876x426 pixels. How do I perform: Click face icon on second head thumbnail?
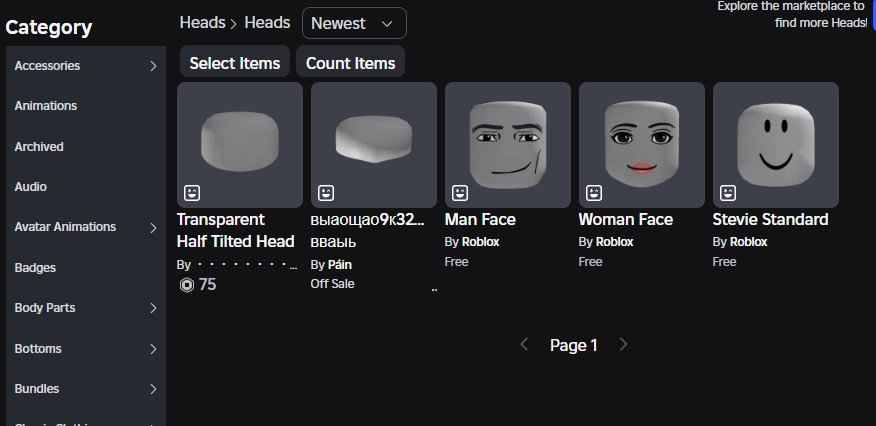click(326, 192)
